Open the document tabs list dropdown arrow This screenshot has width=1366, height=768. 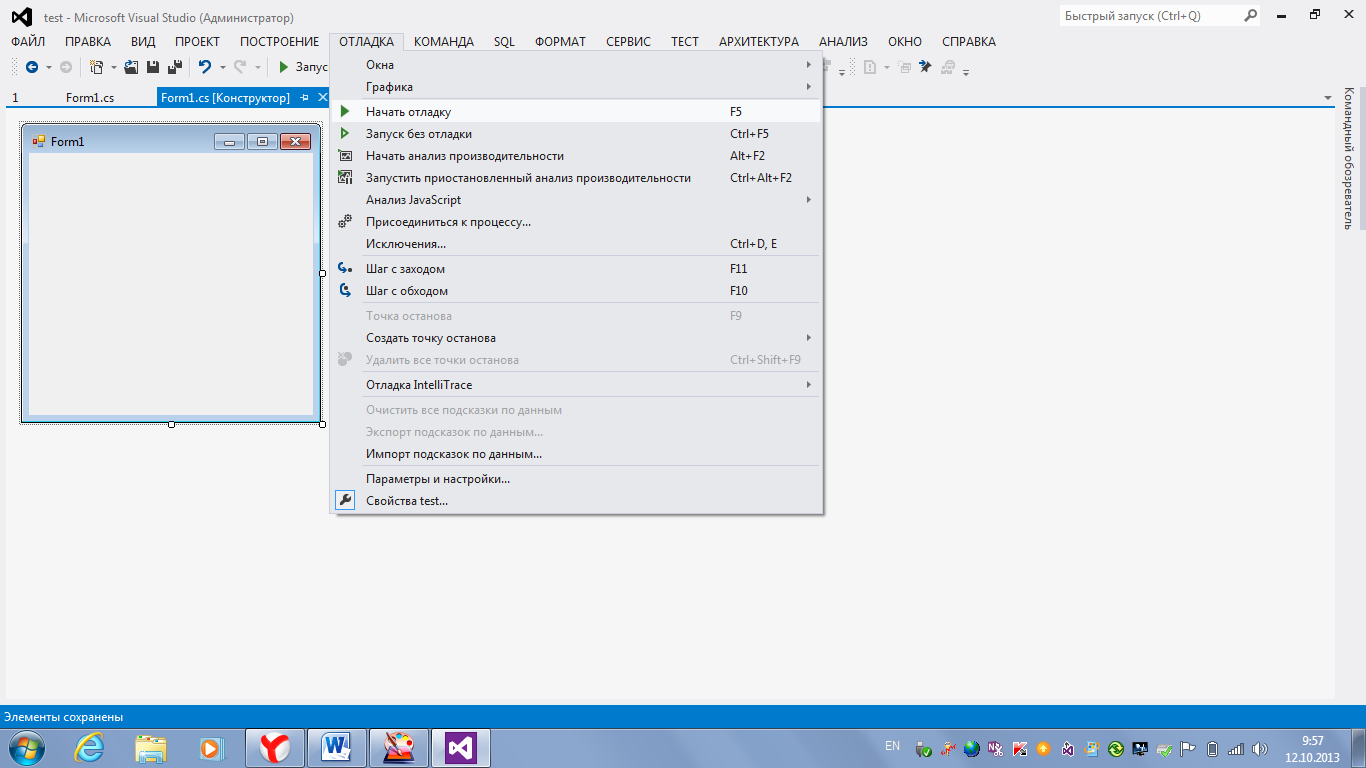tap(1328, 98)
